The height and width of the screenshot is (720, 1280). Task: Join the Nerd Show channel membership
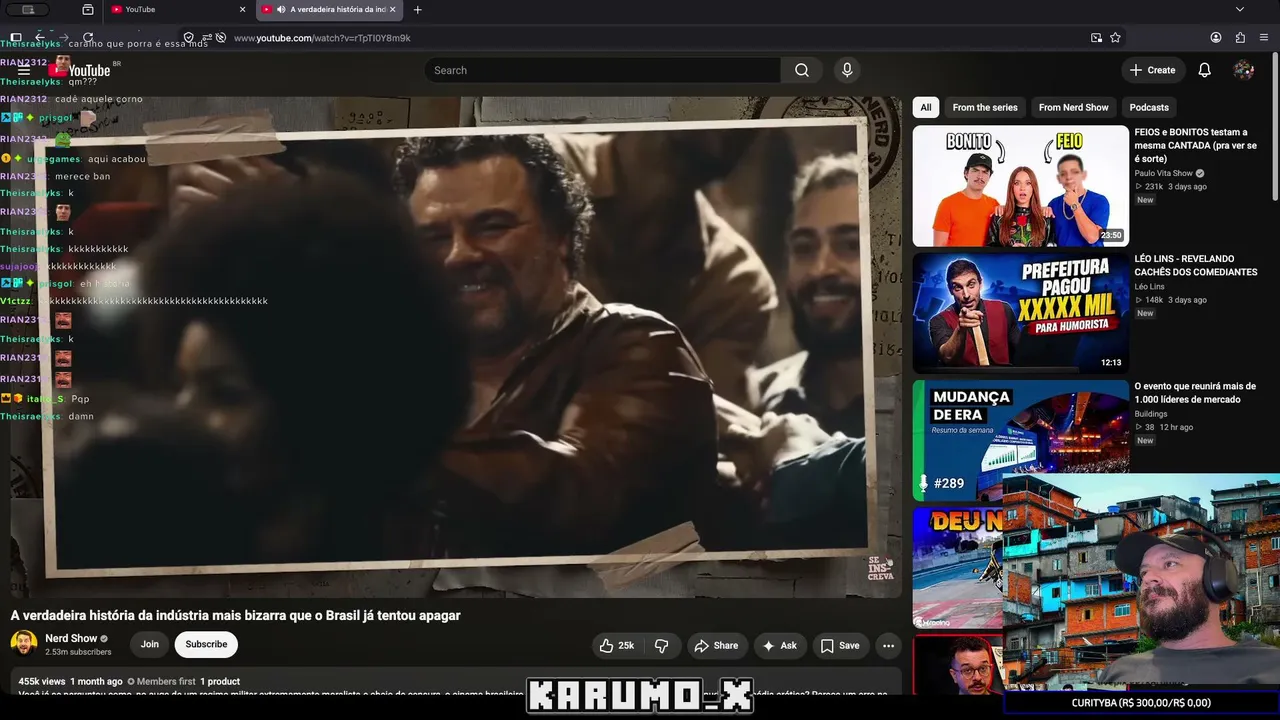(150, 645)
